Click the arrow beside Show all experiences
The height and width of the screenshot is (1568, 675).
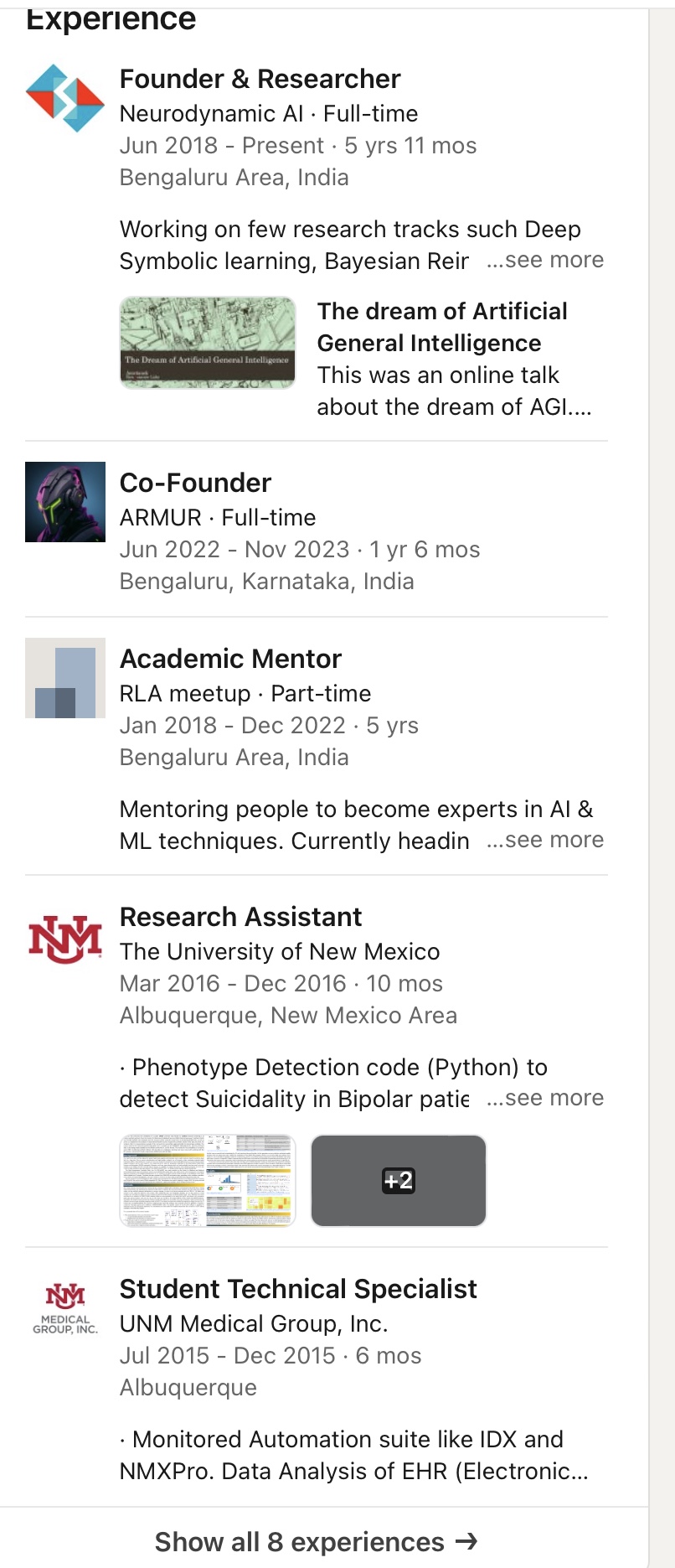coord(466,1541)
